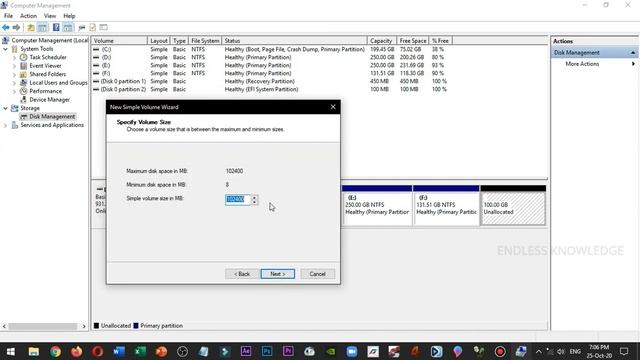Click the Device Manager icon

tap(23, 100)
